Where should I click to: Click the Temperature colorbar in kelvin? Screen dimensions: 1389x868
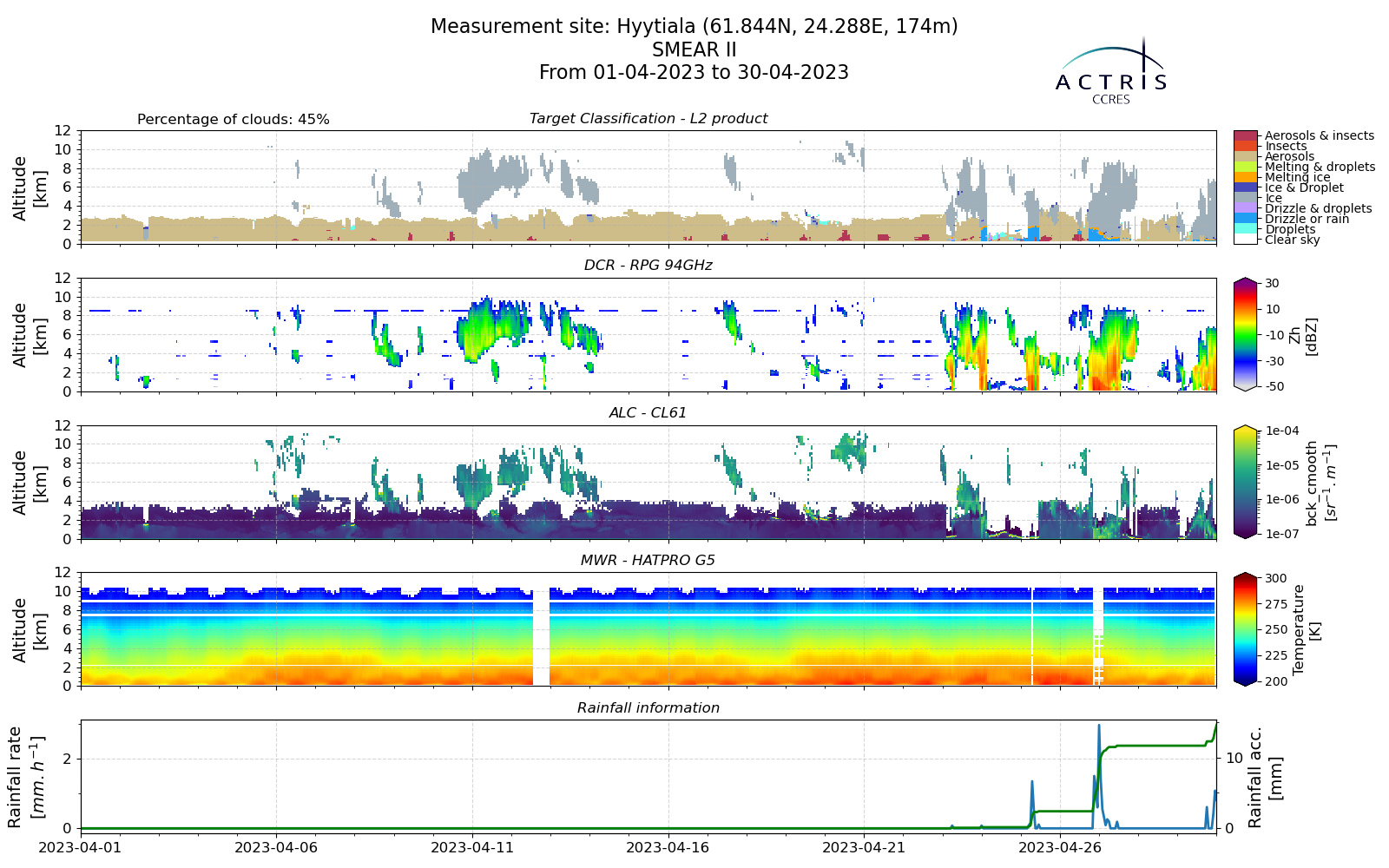(1245, 629)
